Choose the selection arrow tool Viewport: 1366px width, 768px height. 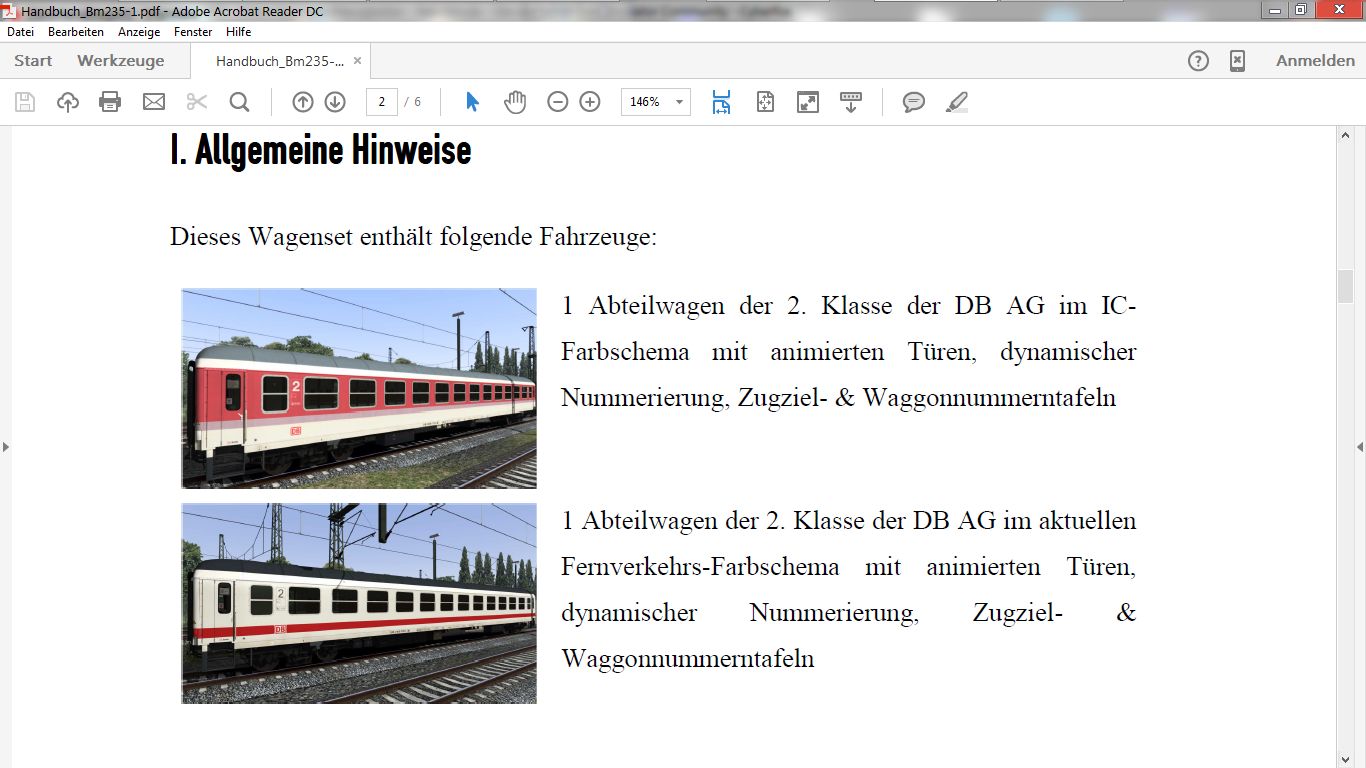pos(473,102)
